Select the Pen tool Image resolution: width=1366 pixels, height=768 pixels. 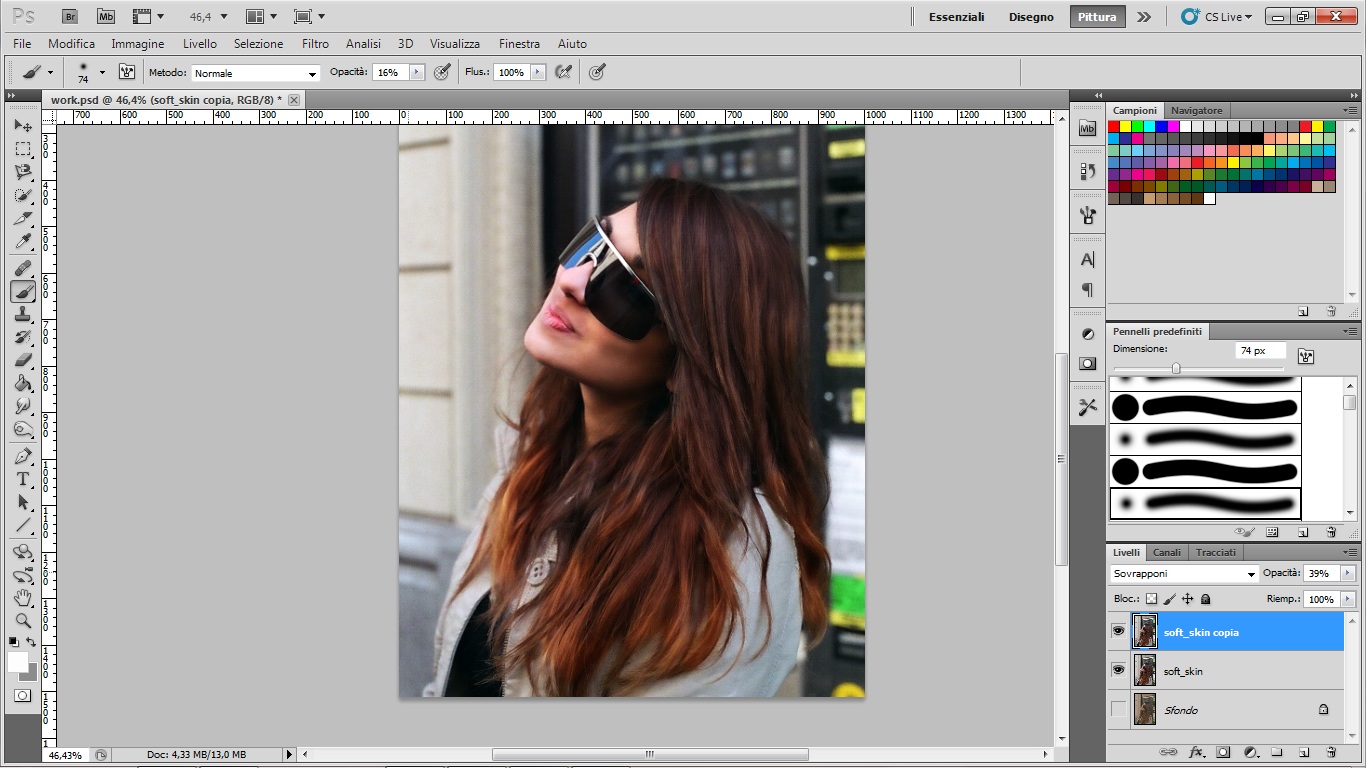coord(23,456)
